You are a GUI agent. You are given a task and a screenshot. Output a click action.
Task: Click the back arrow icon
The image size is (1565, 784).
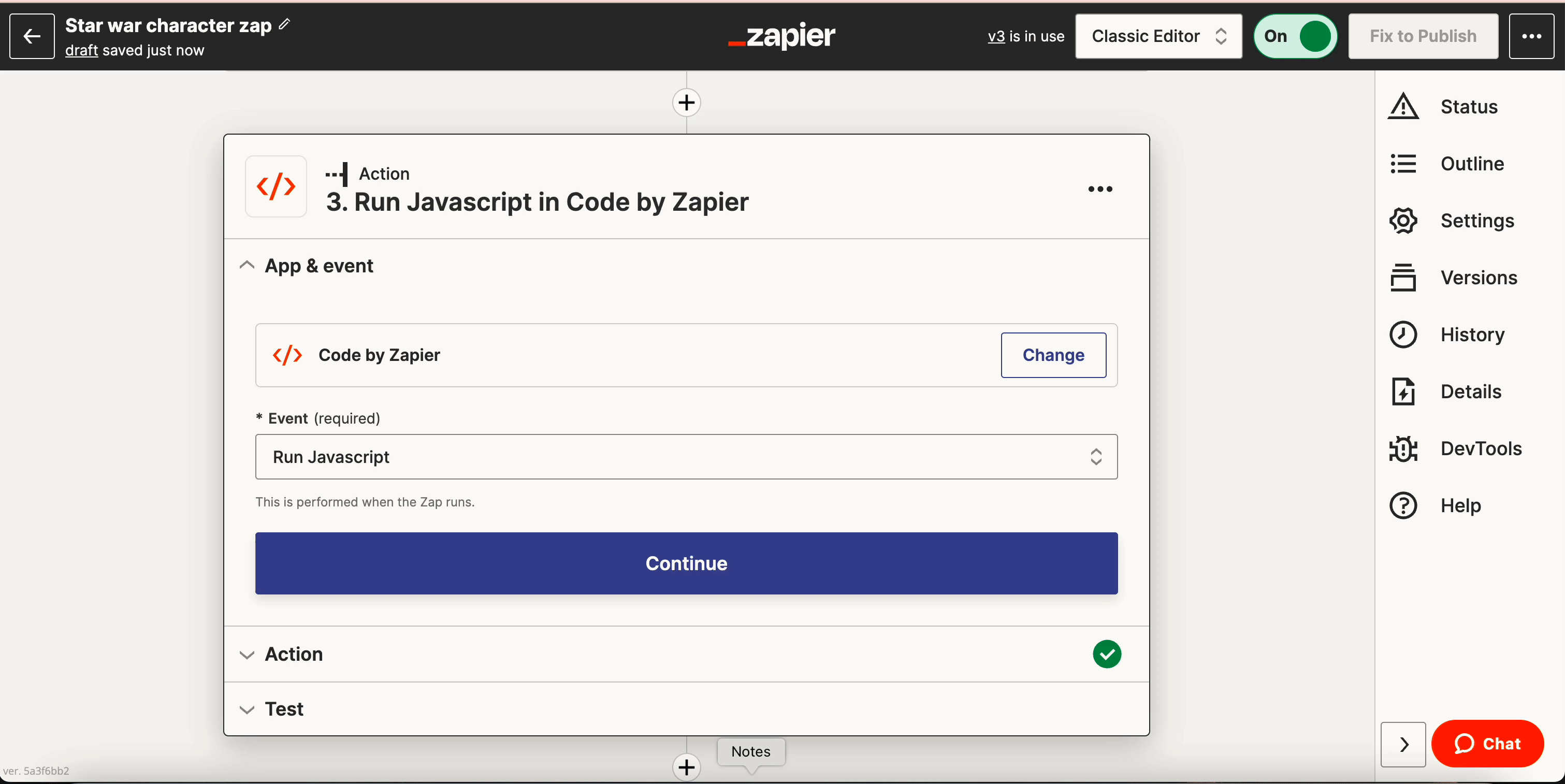tap(32, 36)
